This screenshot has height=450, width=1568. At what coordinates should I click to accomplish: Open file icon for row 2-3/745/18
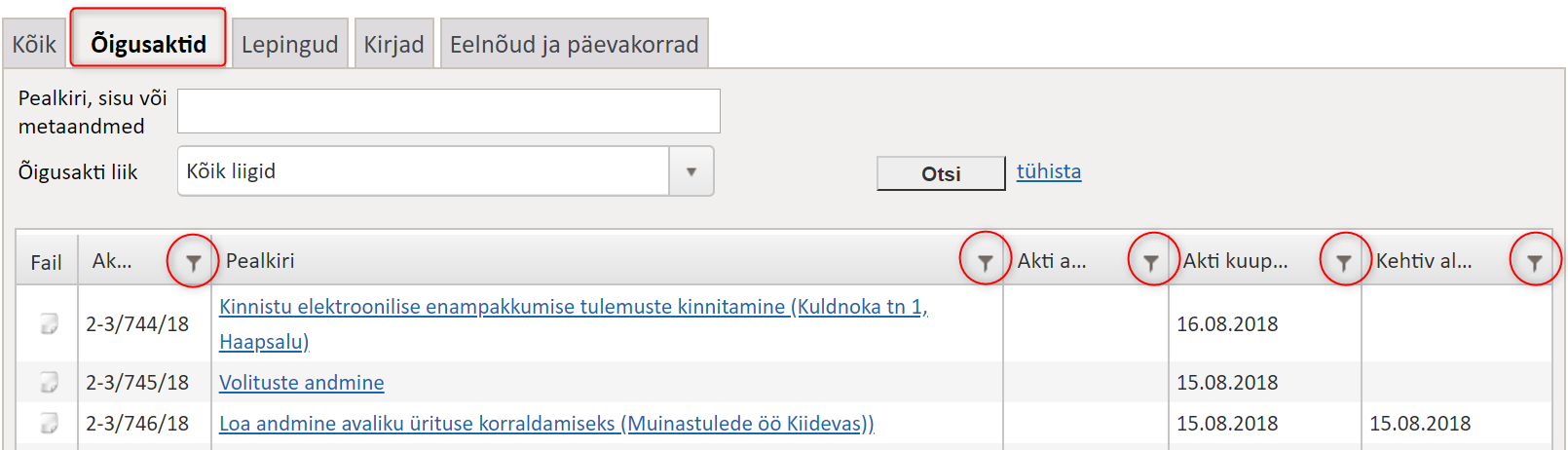coord(49,382)
